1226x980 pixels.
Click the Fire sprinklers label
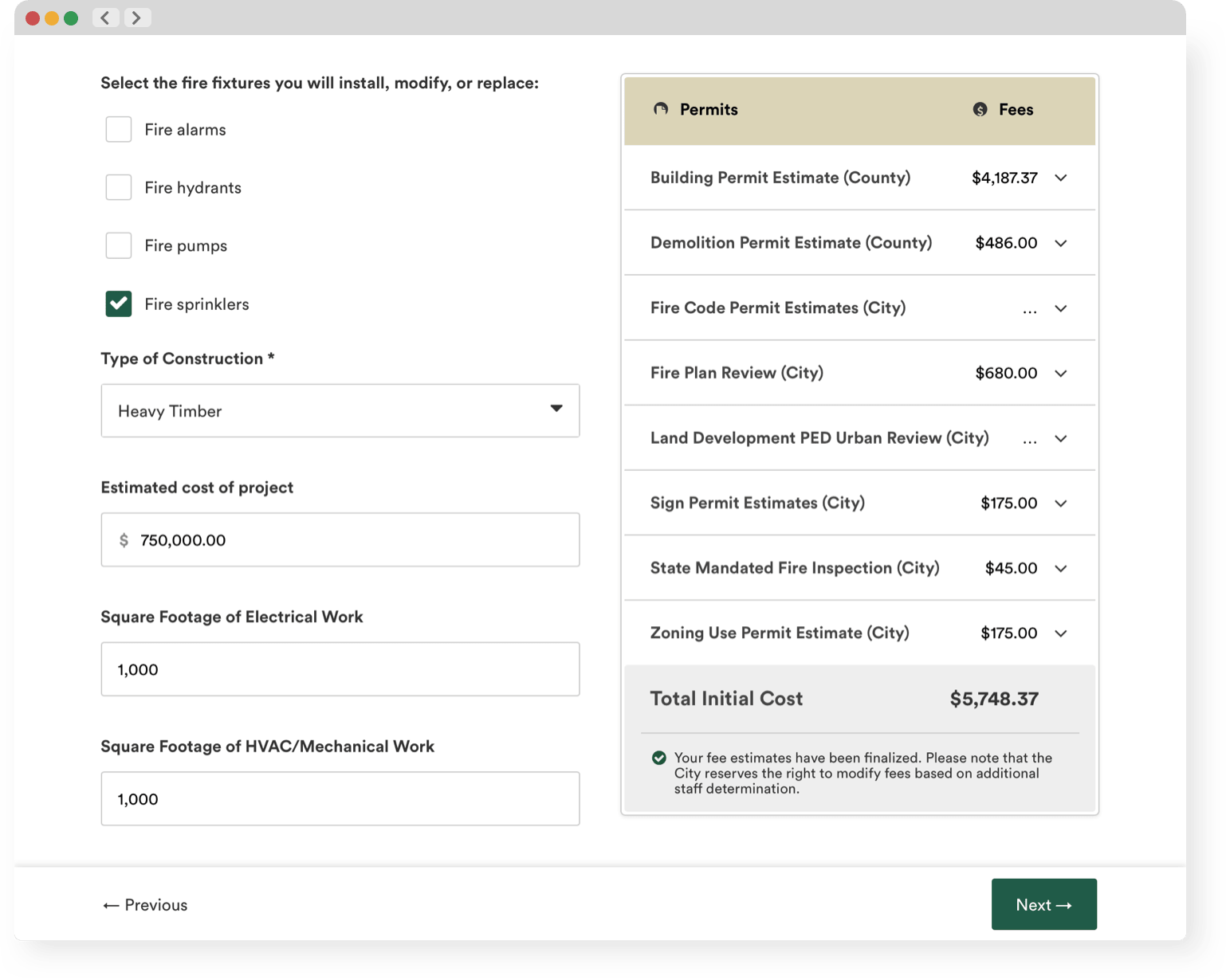pyautogui.click(x=197, y=304)
